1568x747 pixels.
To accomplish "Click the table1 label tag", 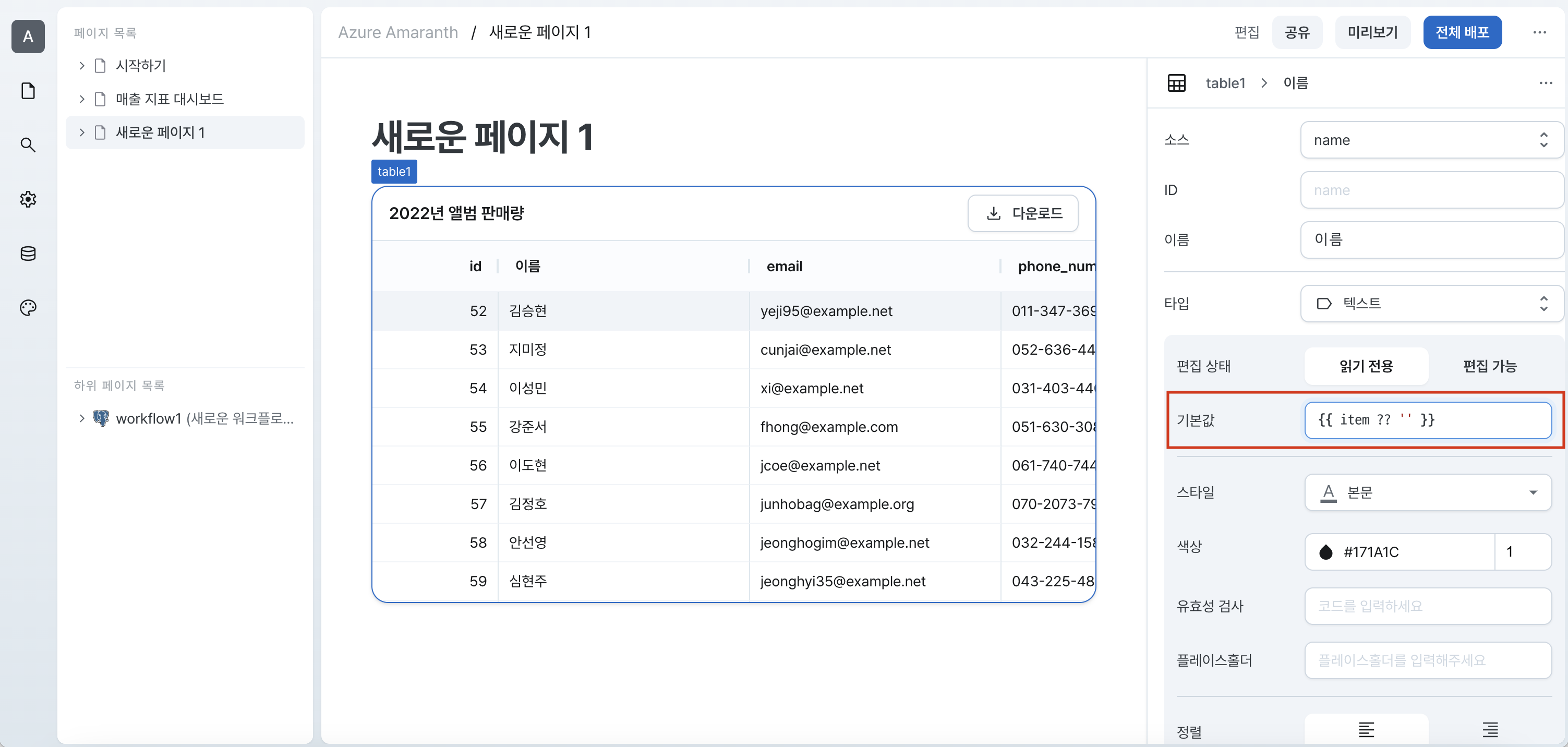I will [x=394, y=172].
